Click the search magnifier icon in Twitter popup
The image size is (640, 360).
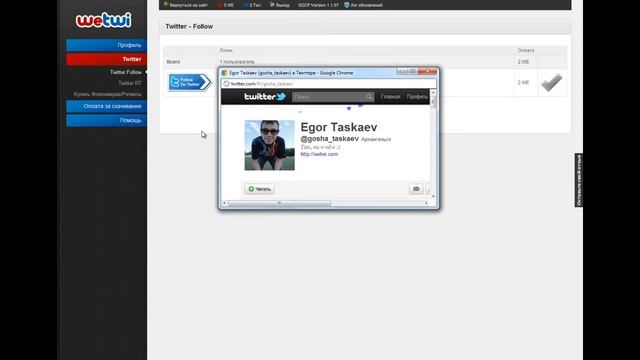point(369,97)
